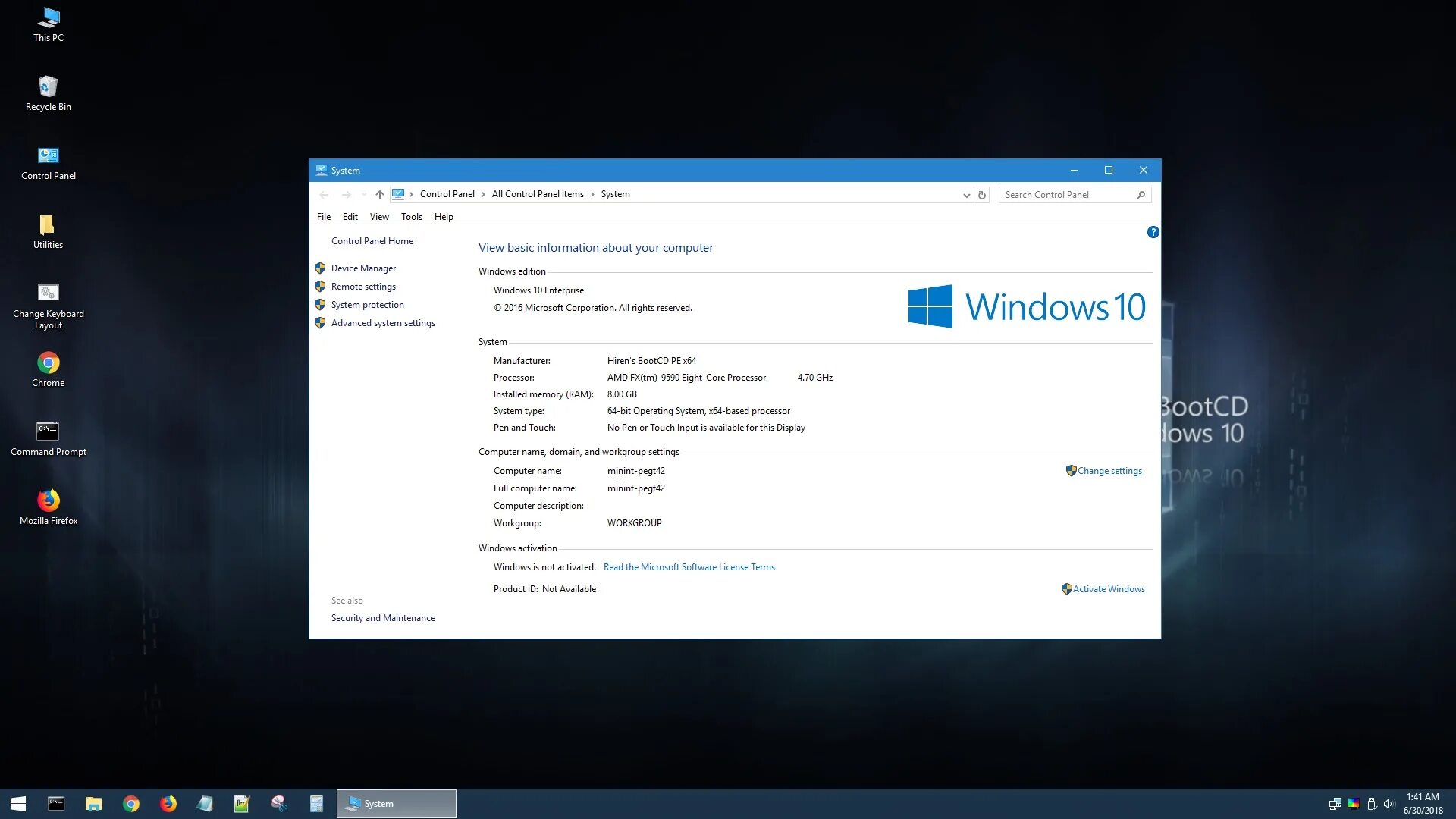Select the Utilities folder on the desktop

[x=48, y=232]
